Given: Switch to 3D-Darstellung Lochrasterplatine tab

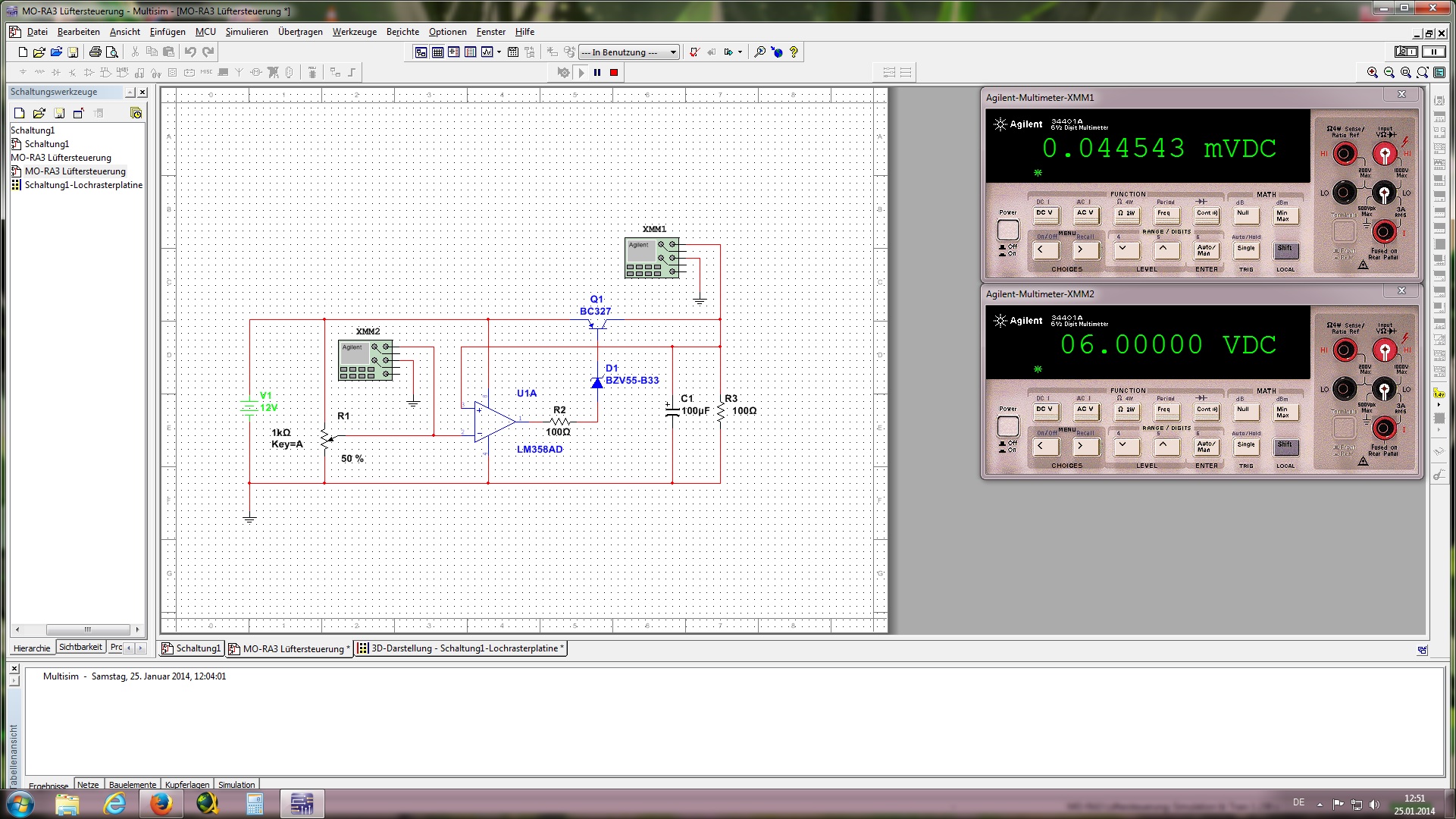Looking at the screenshot, I should (x=461, y=648).
